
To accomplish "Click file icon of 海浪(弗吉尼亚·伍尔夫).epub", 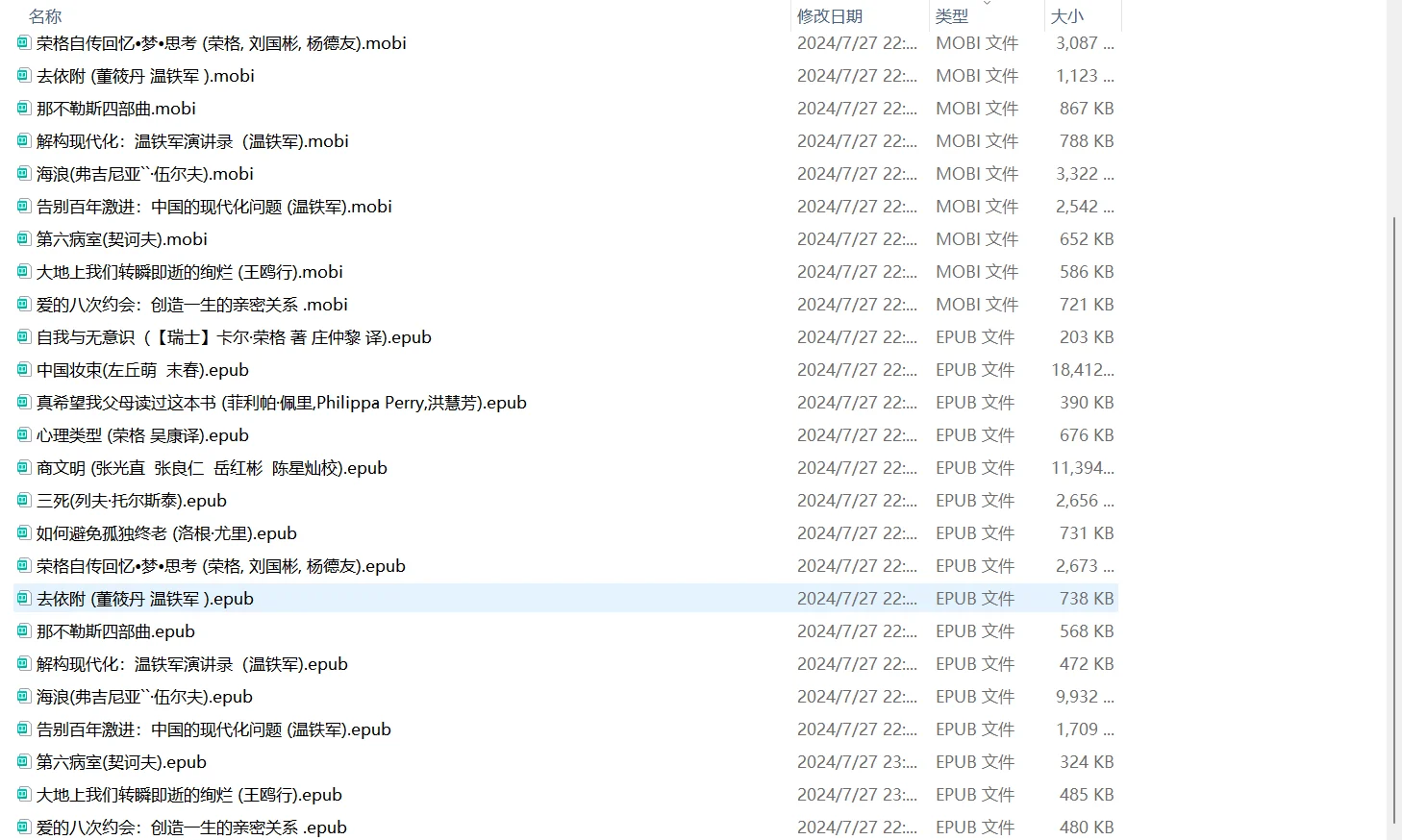I will (24, 697).
